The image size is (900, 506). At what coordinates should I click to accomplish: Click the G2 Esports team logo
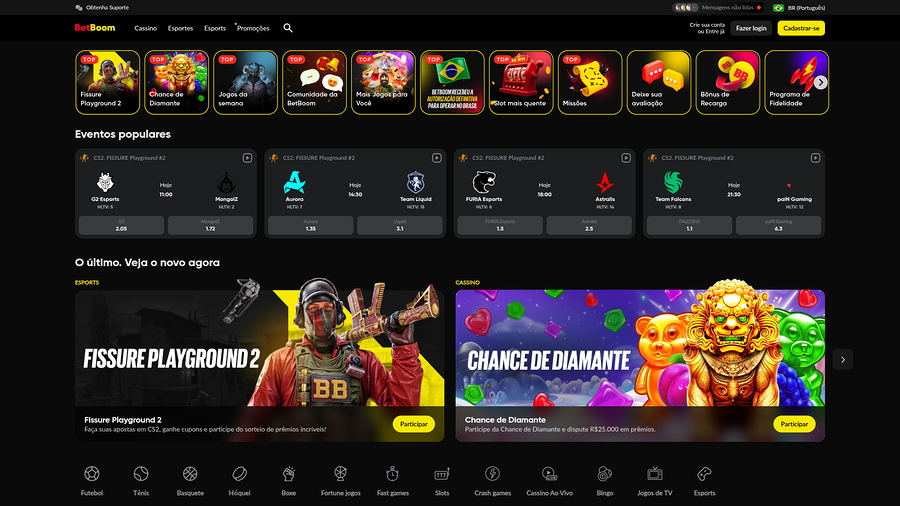tap(105, 183)
